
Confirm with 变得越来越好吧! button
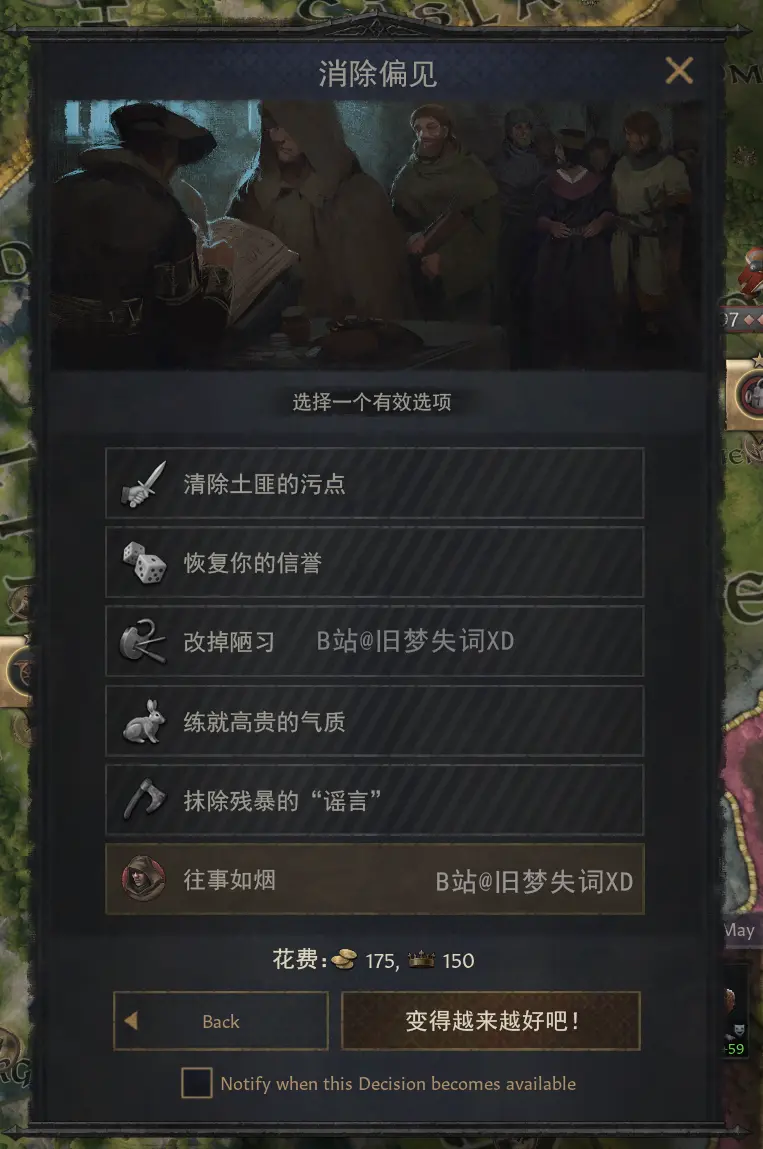[x=491, y=1021]
